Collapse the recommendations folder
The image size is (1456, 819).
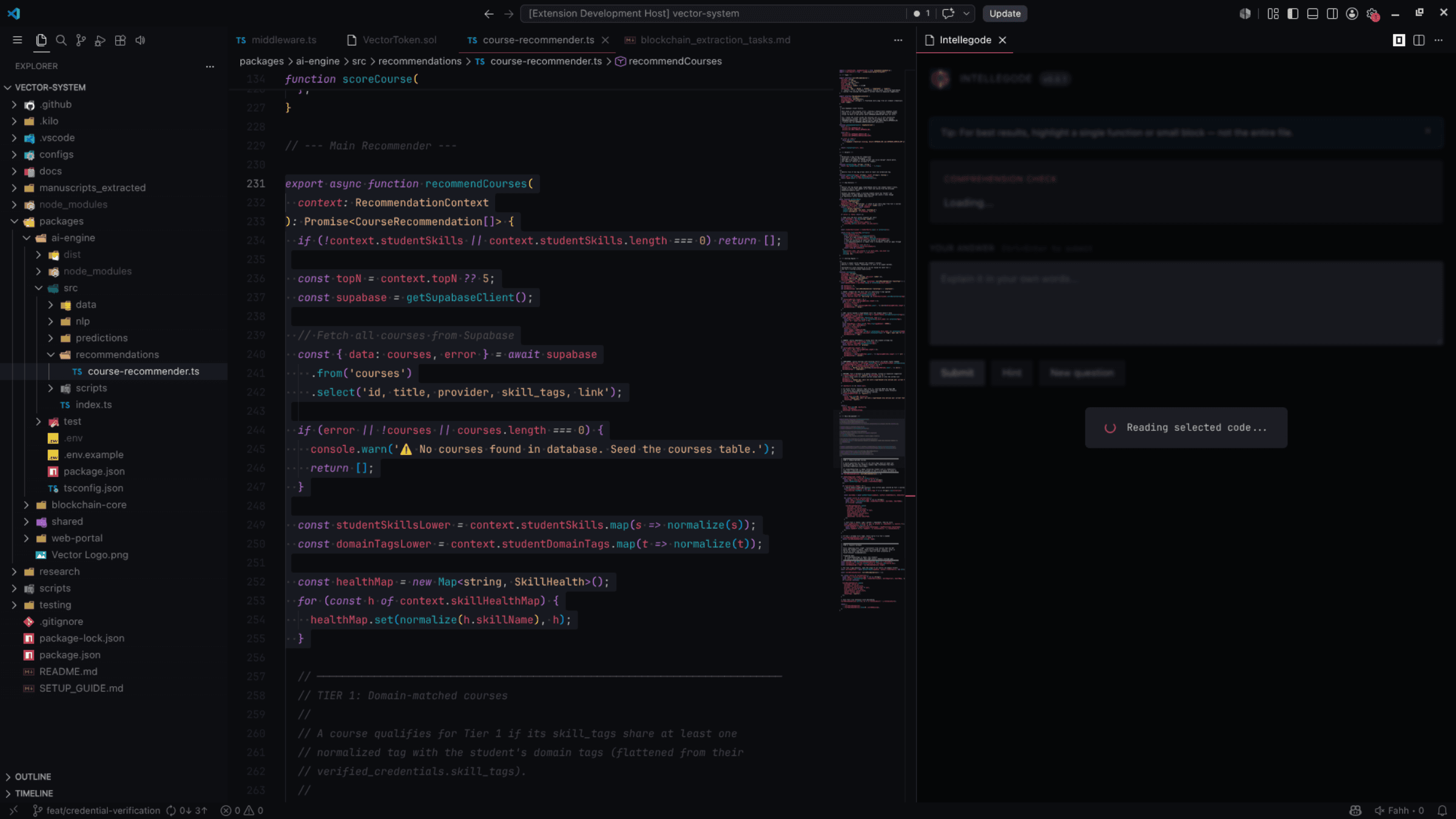point(50,354)
